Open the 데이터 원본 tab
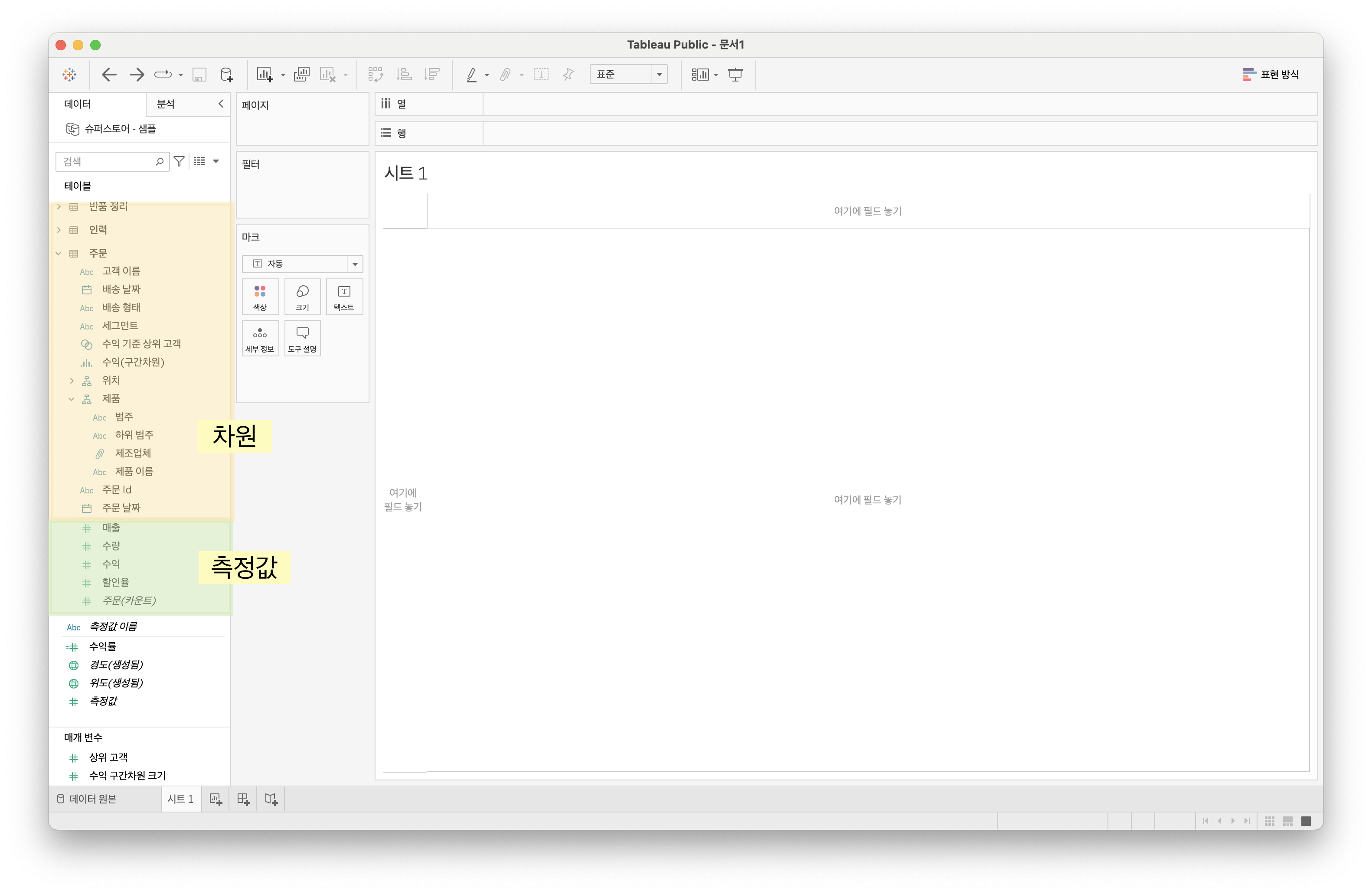 click(87, 799)
